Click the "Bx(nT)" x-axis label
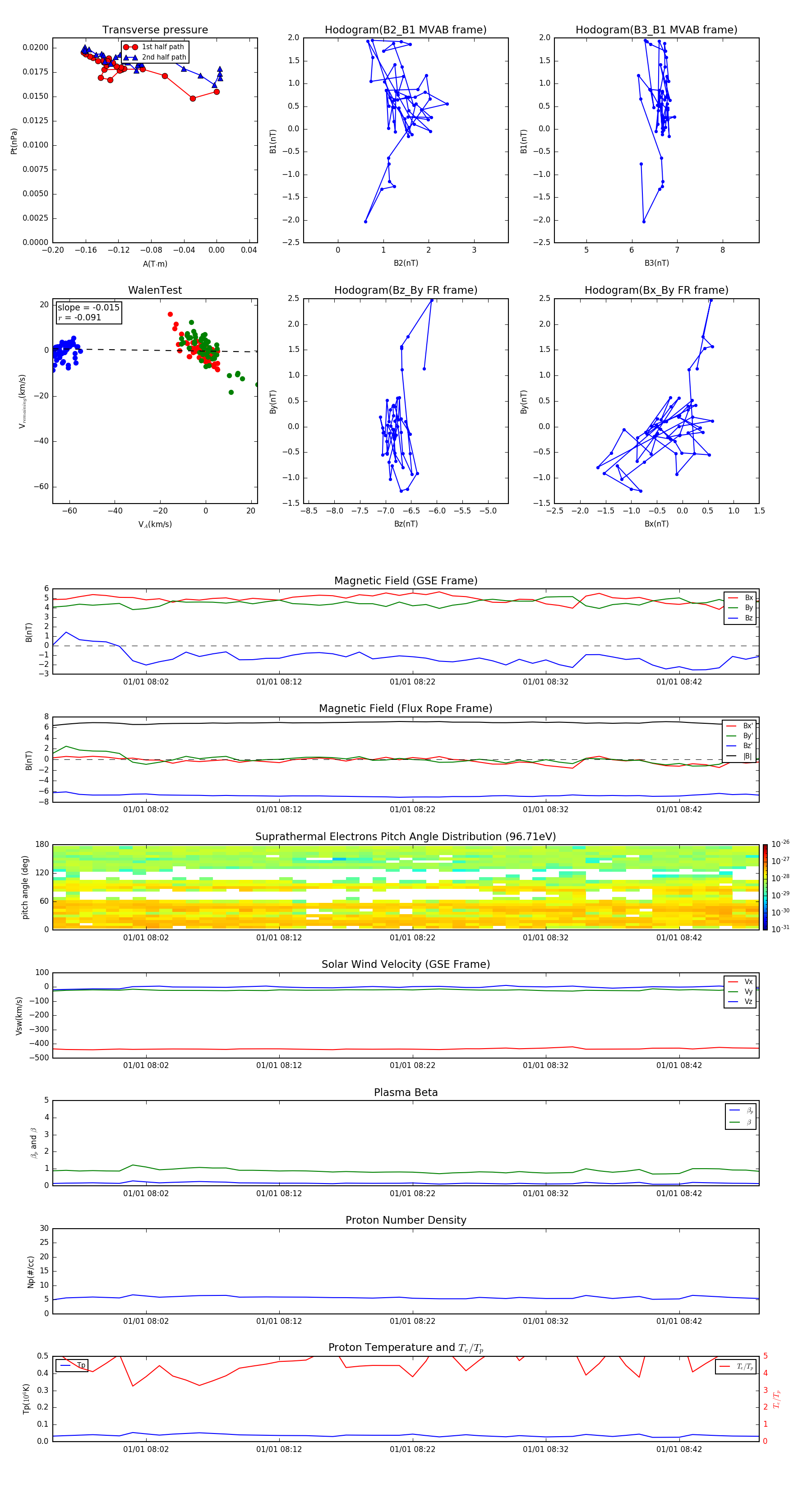 click(656, 524)
